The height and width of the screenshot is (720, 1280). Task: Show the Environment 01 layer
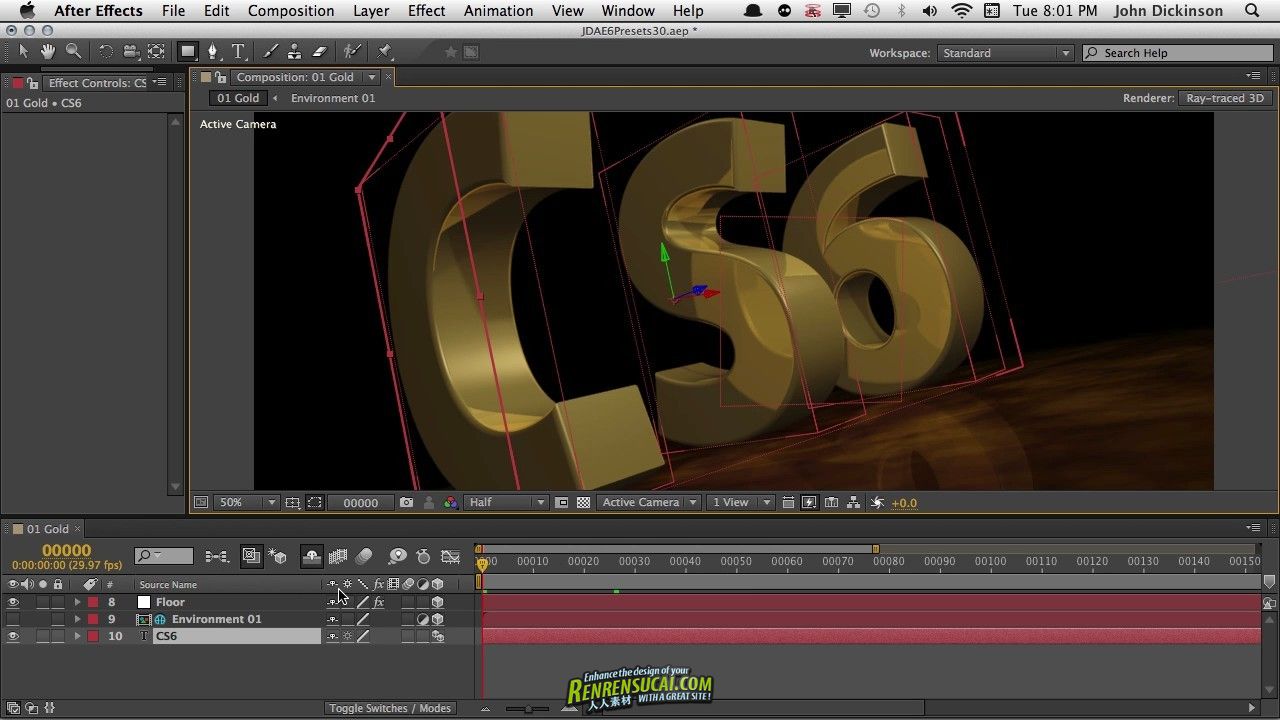coord(13,619)
